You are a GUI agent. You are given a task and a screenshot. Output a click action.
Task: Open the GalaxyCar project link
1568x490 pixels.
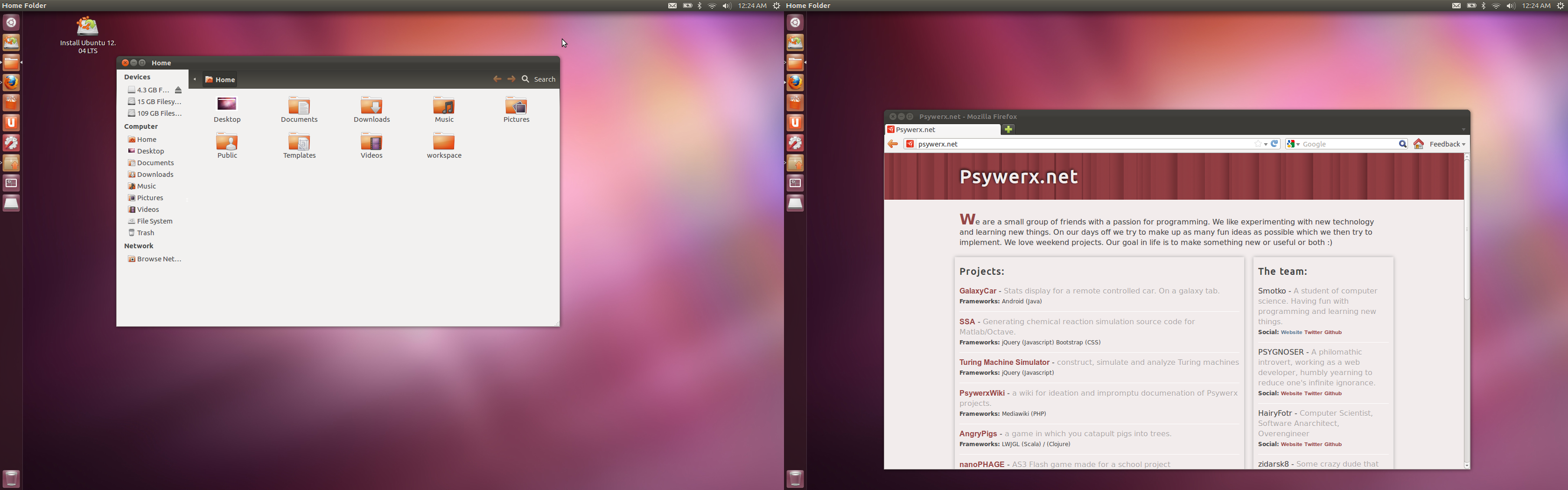978,291
